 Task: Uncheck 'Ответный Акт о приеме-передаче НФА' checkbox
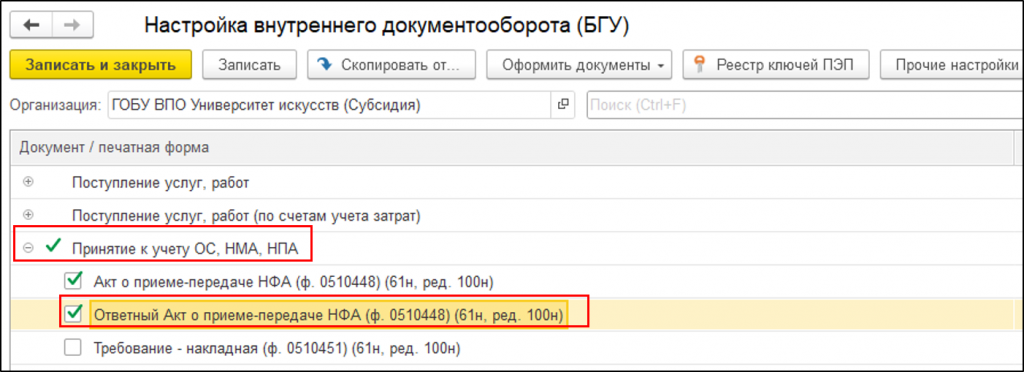[x=73, y=315]
